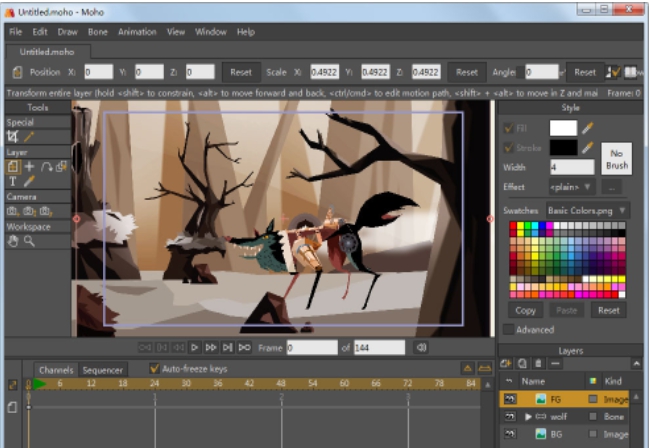Click the Follow Path curved arrow tool
The width and height of the screenshot is (651, 448).
tap(46, 166)
